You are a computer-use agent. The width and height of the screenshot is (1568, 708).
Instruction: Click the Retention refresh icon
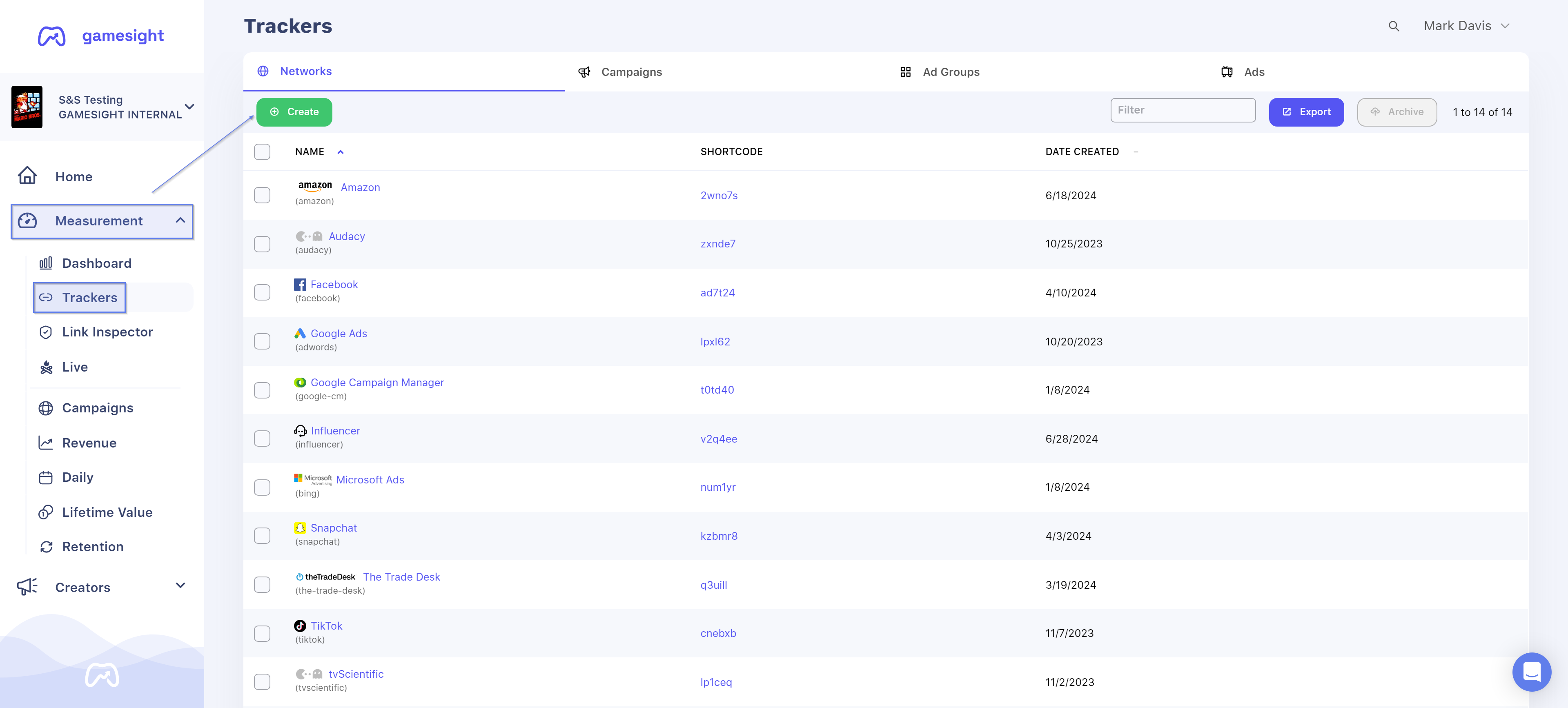click(x=46, y=547)
